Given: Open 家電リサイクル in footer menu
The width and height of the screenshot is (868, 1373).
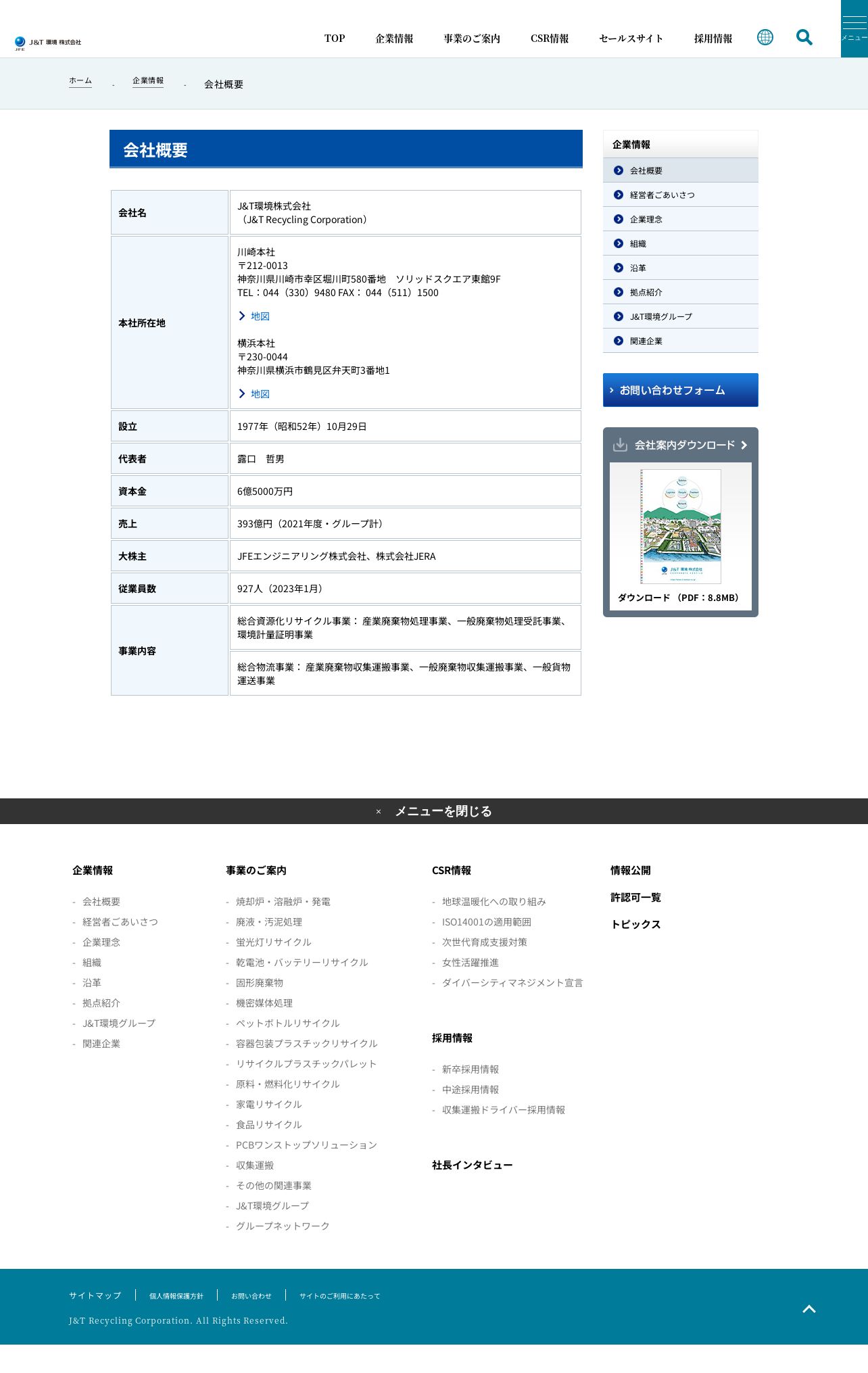Looking at the screenshot, I should (x=269, y=1105).
